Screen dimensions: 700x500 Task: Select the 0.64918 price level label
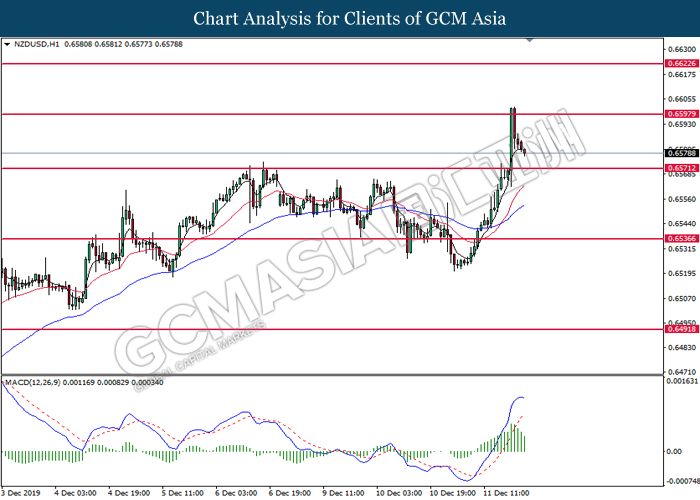tap(682, 329)
